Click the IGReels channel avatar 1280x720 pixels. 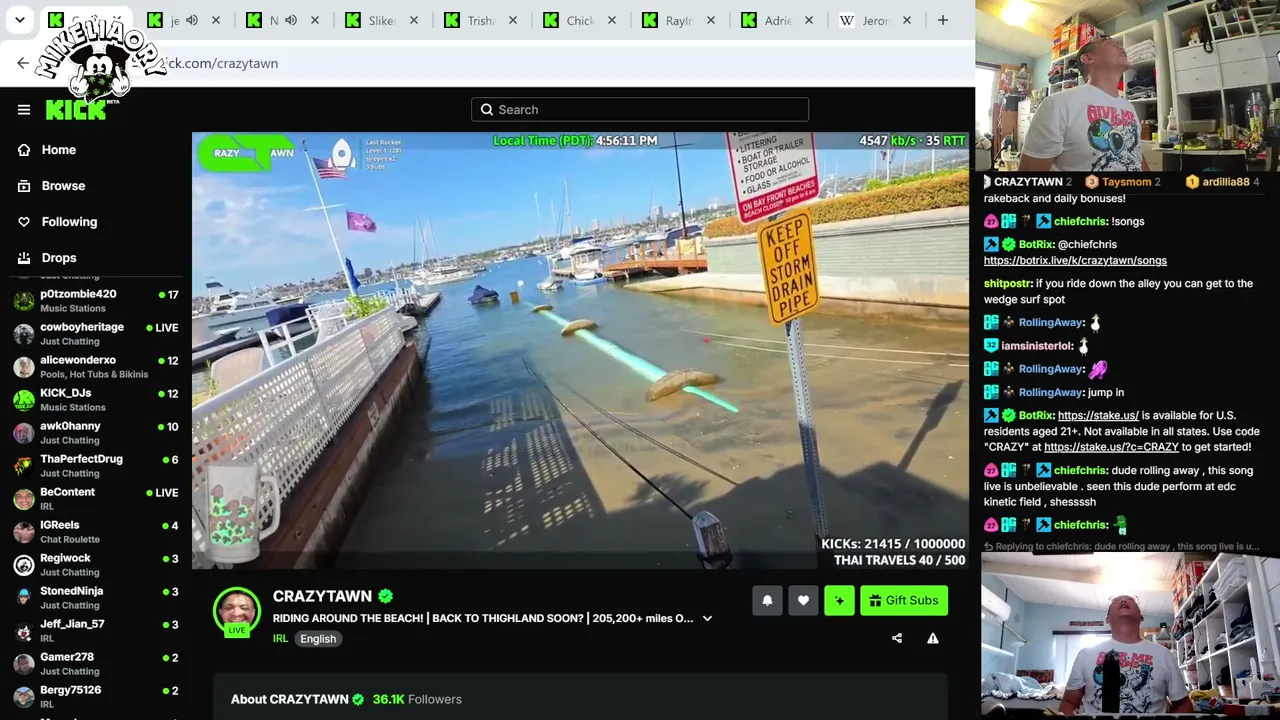click(24, 532)
